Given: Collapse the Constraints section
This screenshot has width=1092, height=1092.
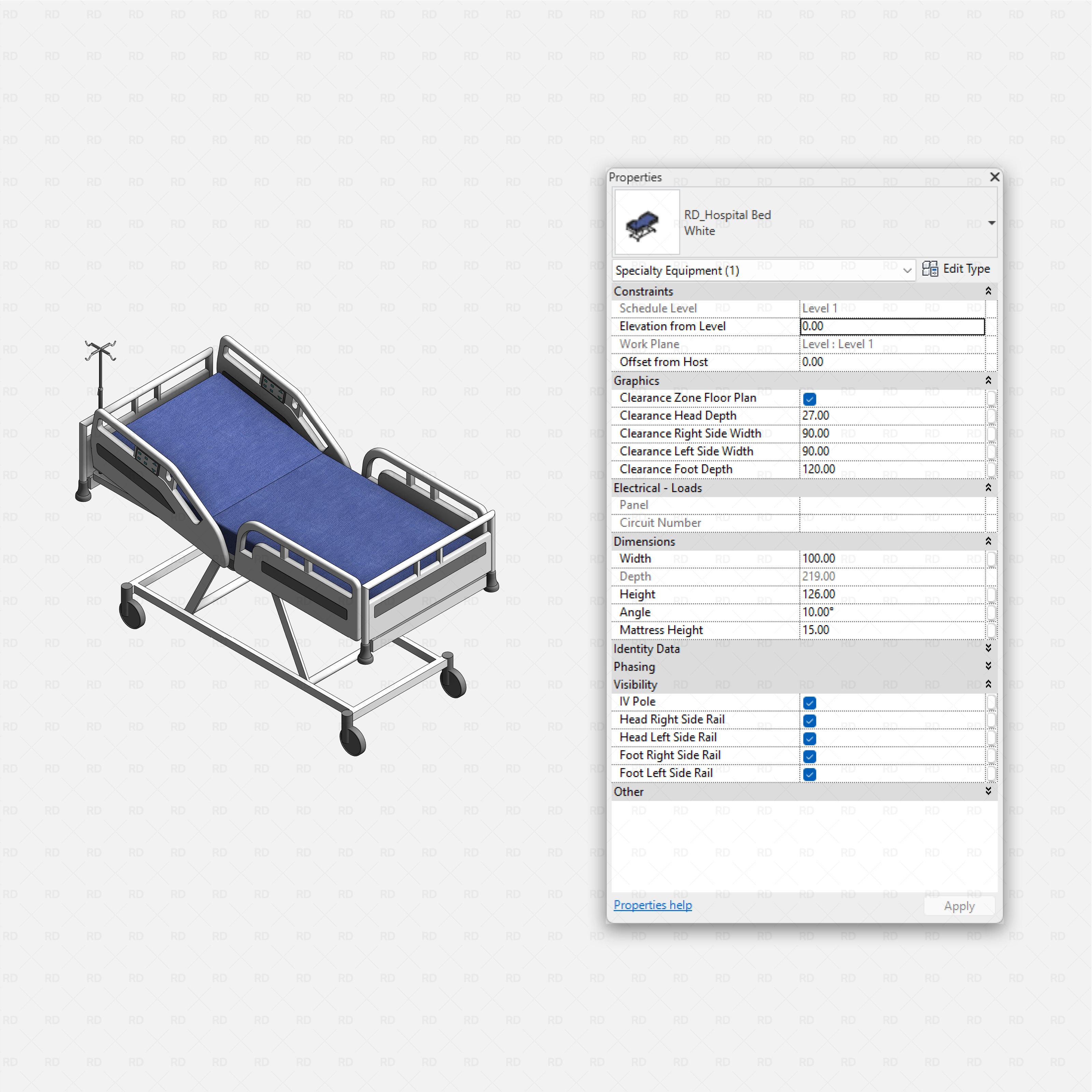Looking at the screenshot, I should [x=989, y=291].
